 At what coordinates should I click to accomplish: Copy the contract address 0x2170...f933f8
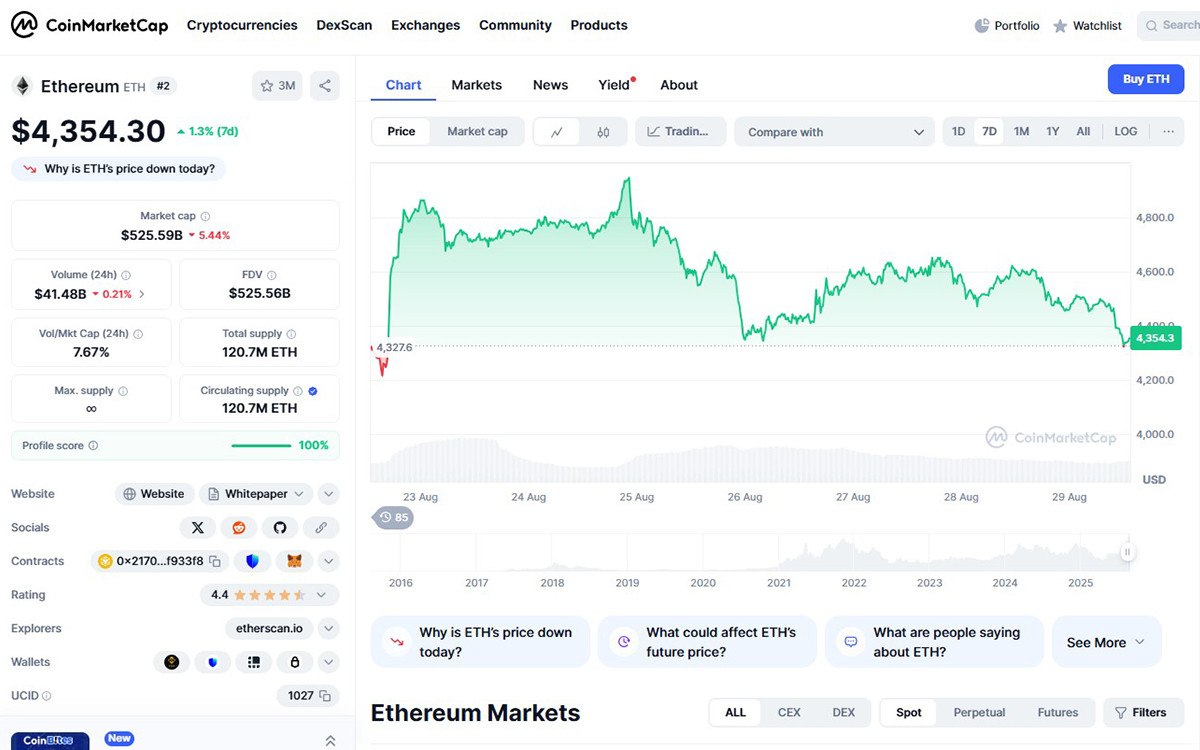point(161,561)
